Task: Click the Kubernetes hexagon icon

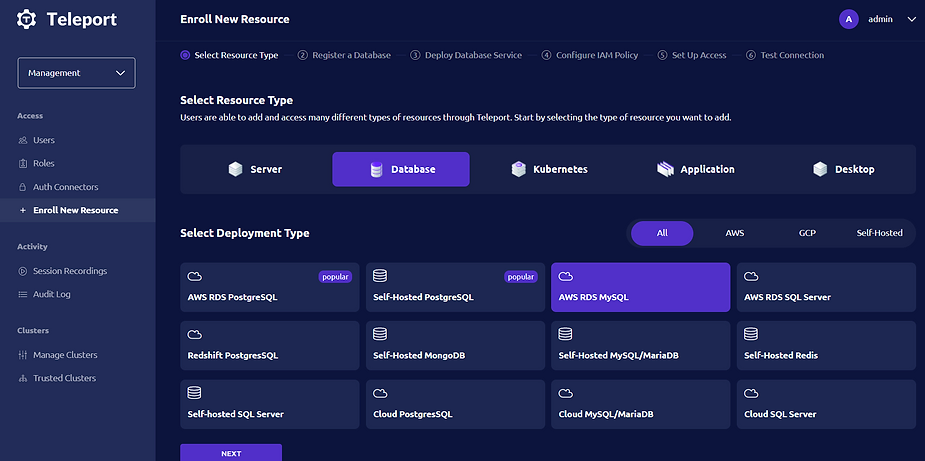Action: tap(519, 169)
